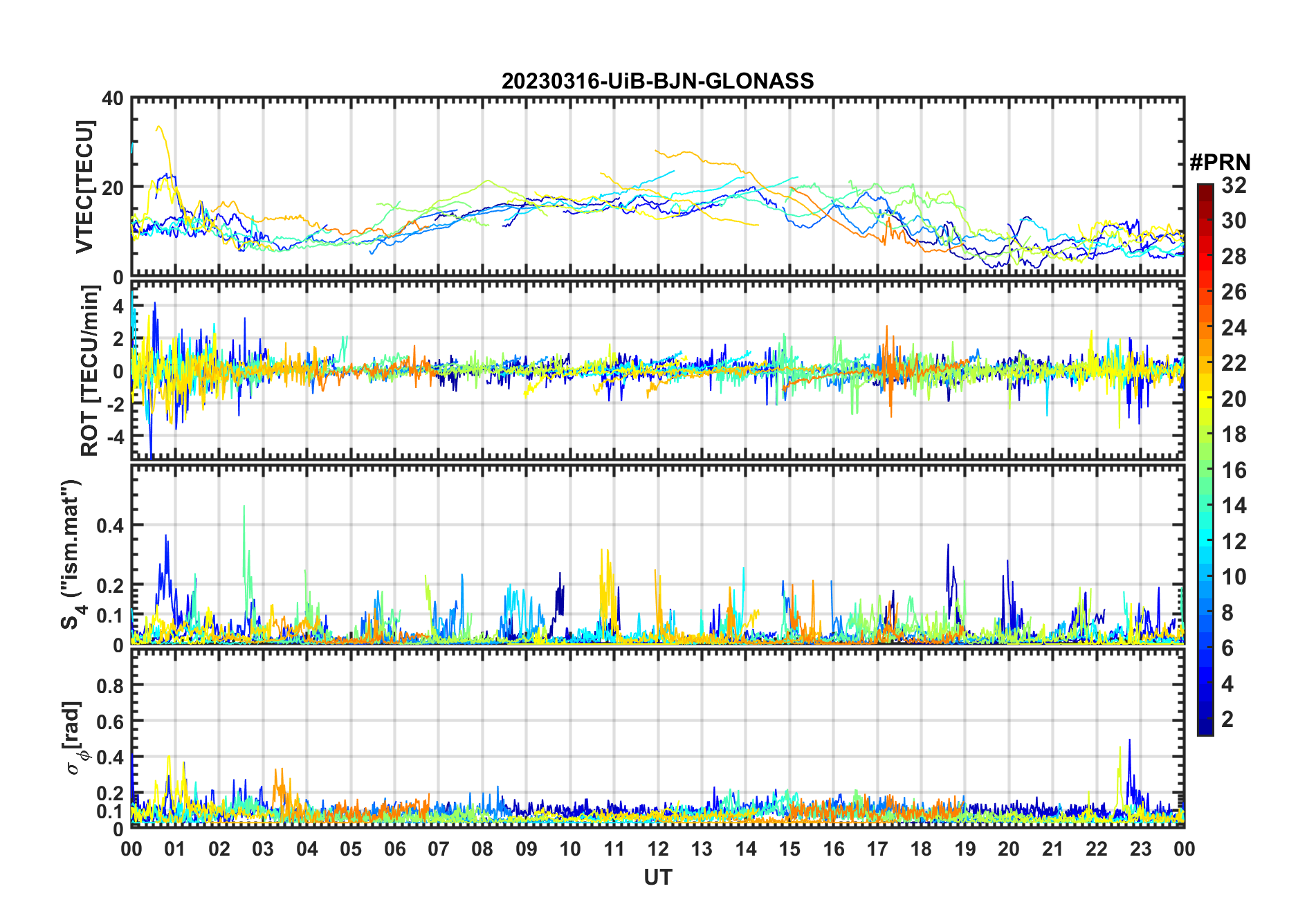Pick the yellow colorbar band beside 20
Viewport: 1316px width, 920px height.
pyautogui.click(x=1205, y=399)
